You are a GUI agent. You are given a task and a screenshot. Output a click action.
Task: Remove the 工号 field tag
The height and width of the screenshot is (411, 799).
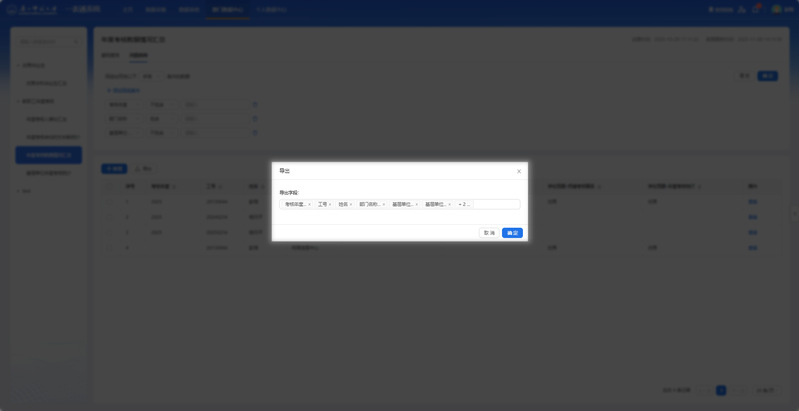[330, 204]
